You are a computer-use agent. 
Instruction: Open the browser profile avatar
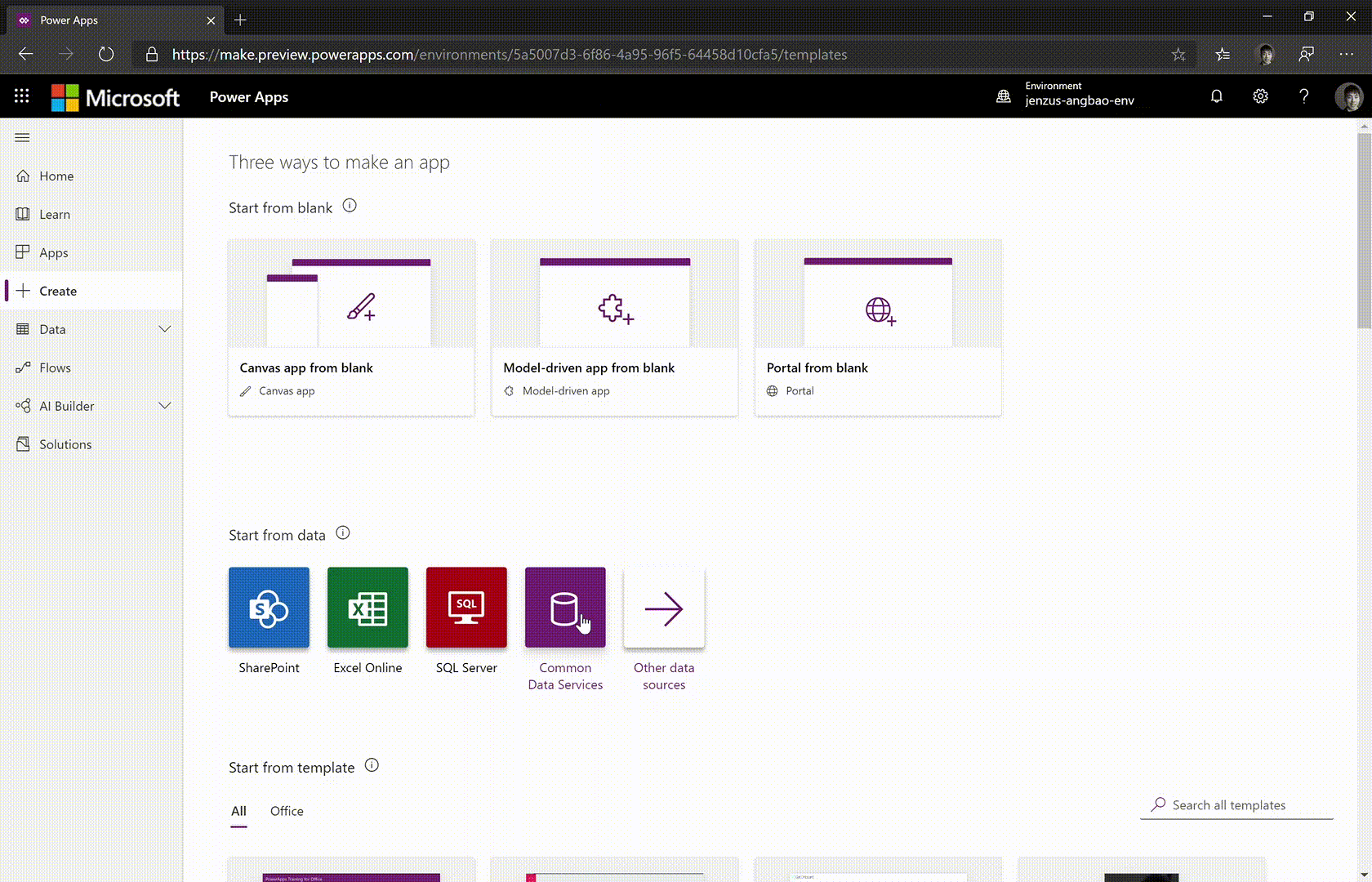pos(1265,54)
